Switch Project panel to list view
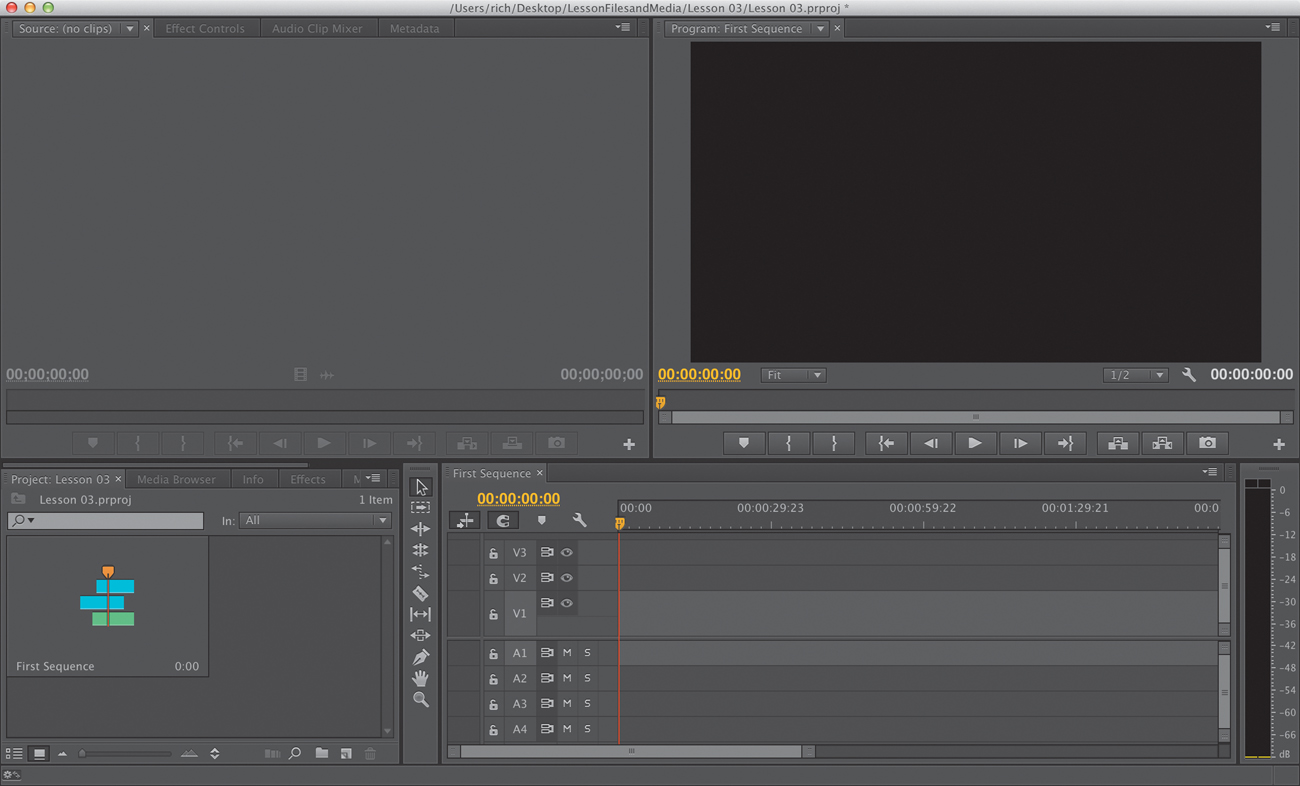 [x=14, y=754]
